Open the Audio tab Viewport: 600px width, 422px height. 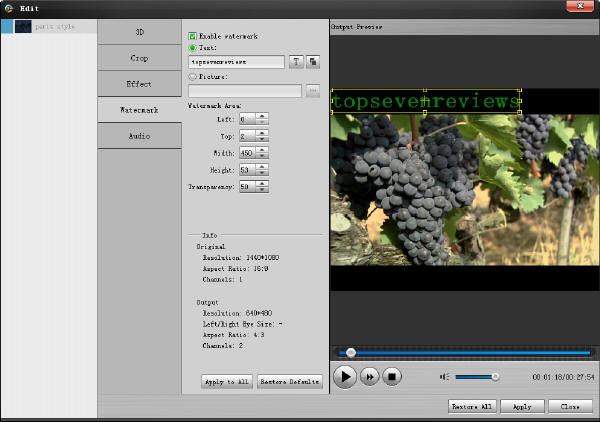(139, 136)
